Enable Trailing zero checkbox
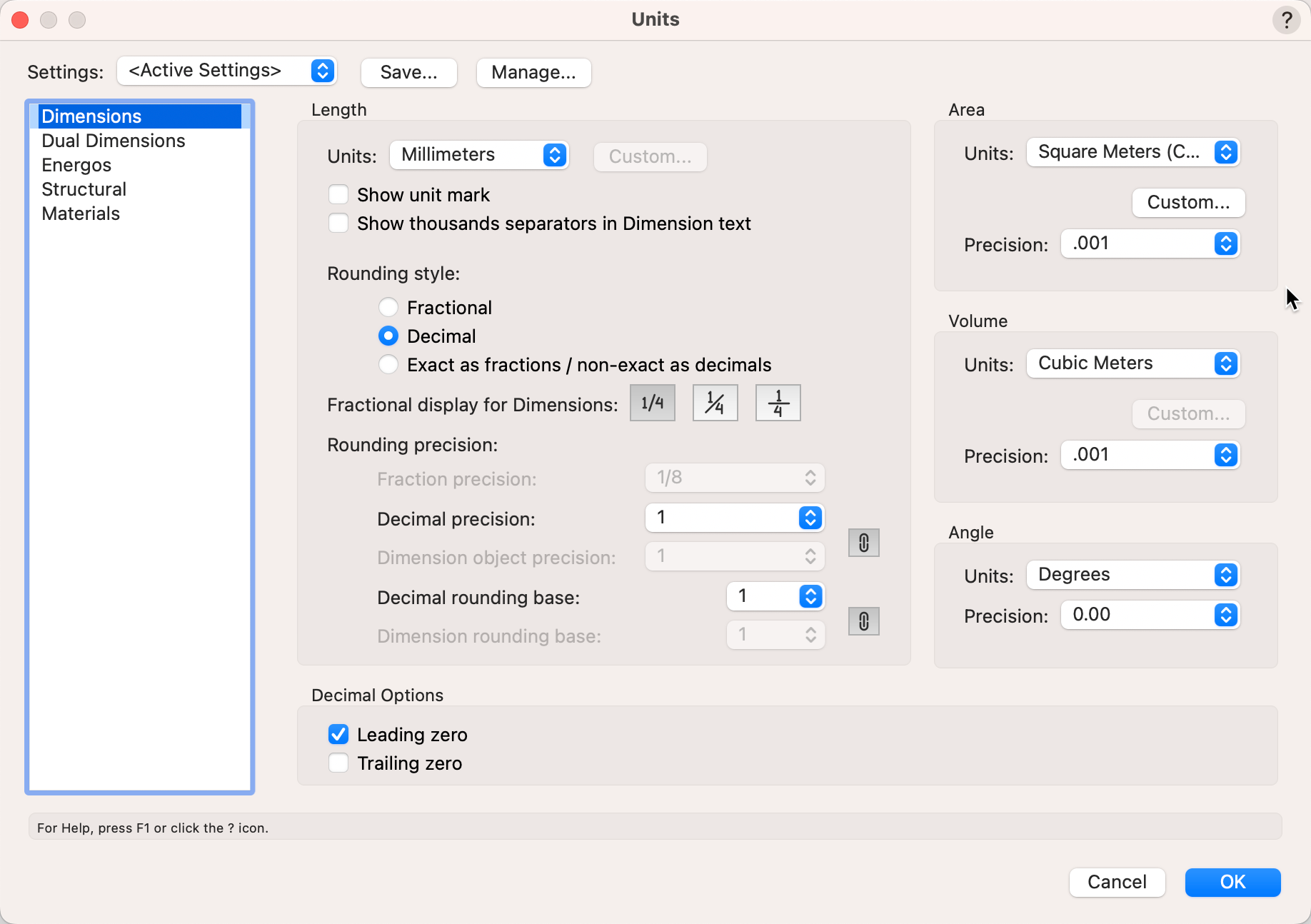Viewport: 1311px width, 924px height. point(338,763)
